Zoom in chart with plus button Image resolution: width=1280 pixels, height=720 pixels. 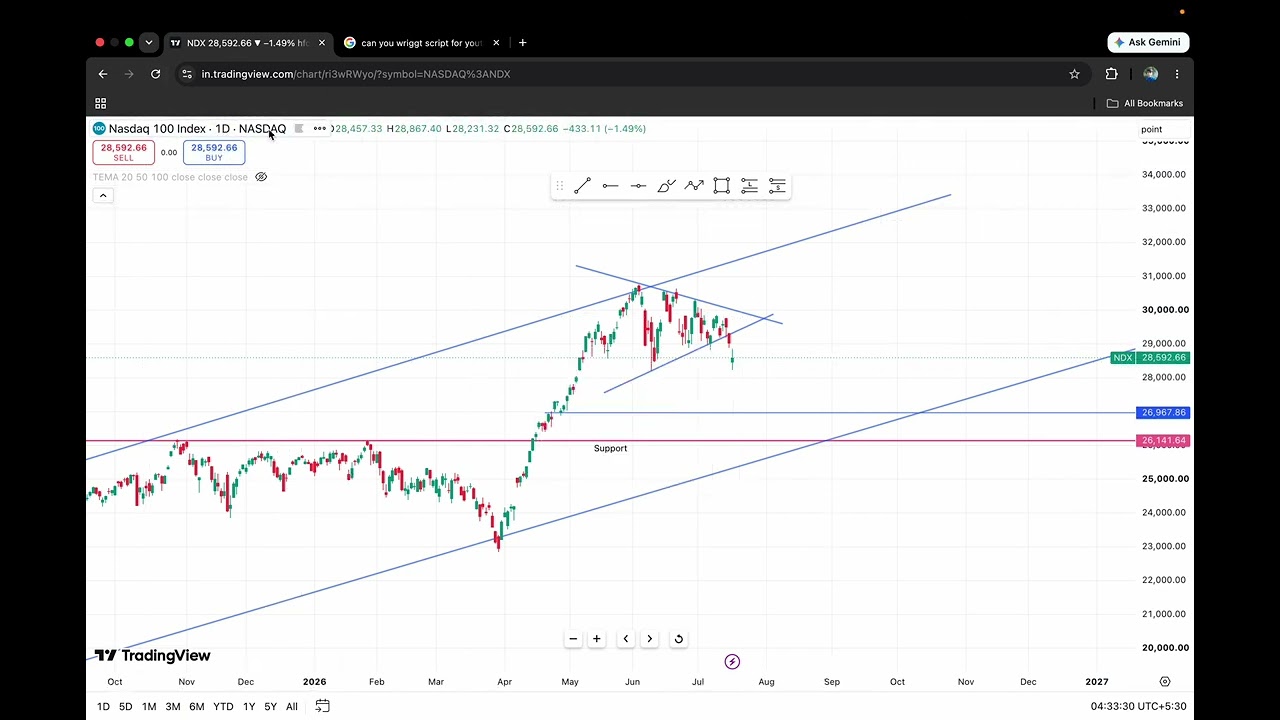[x=596, y=639]
